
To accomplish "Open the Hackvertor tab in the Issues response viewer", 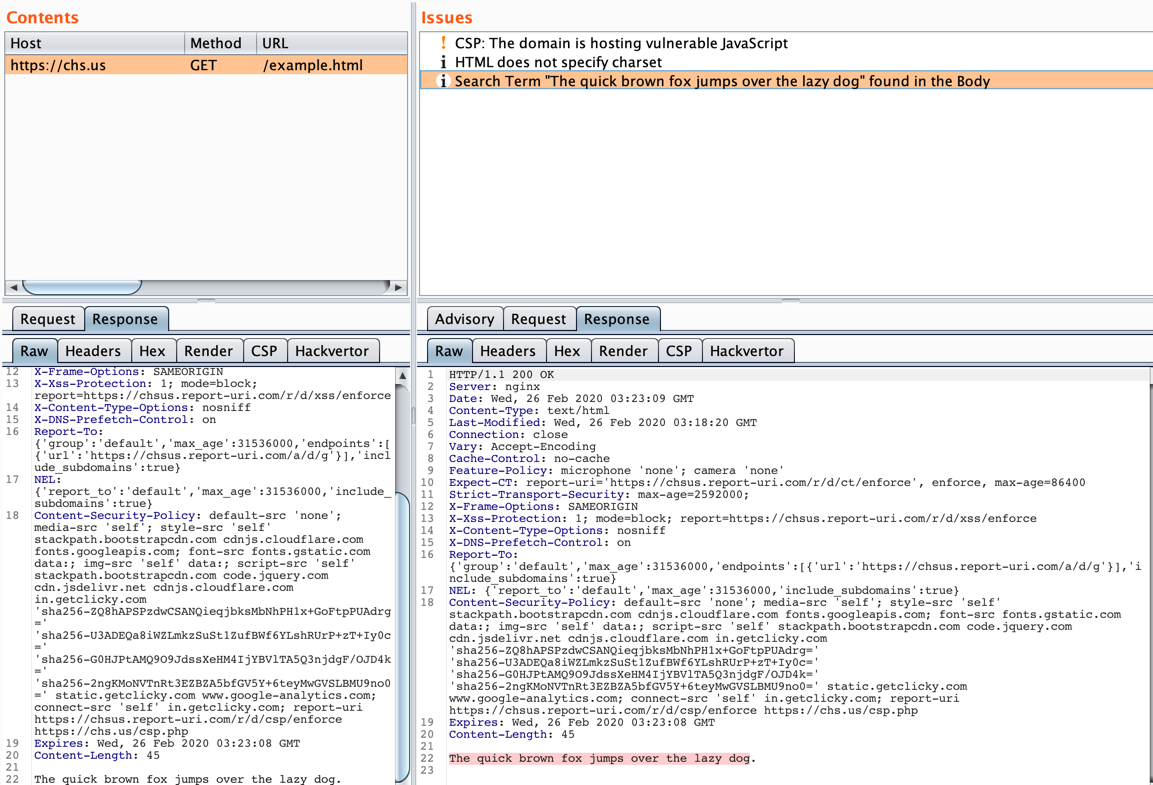I will [x=746, y=351].
